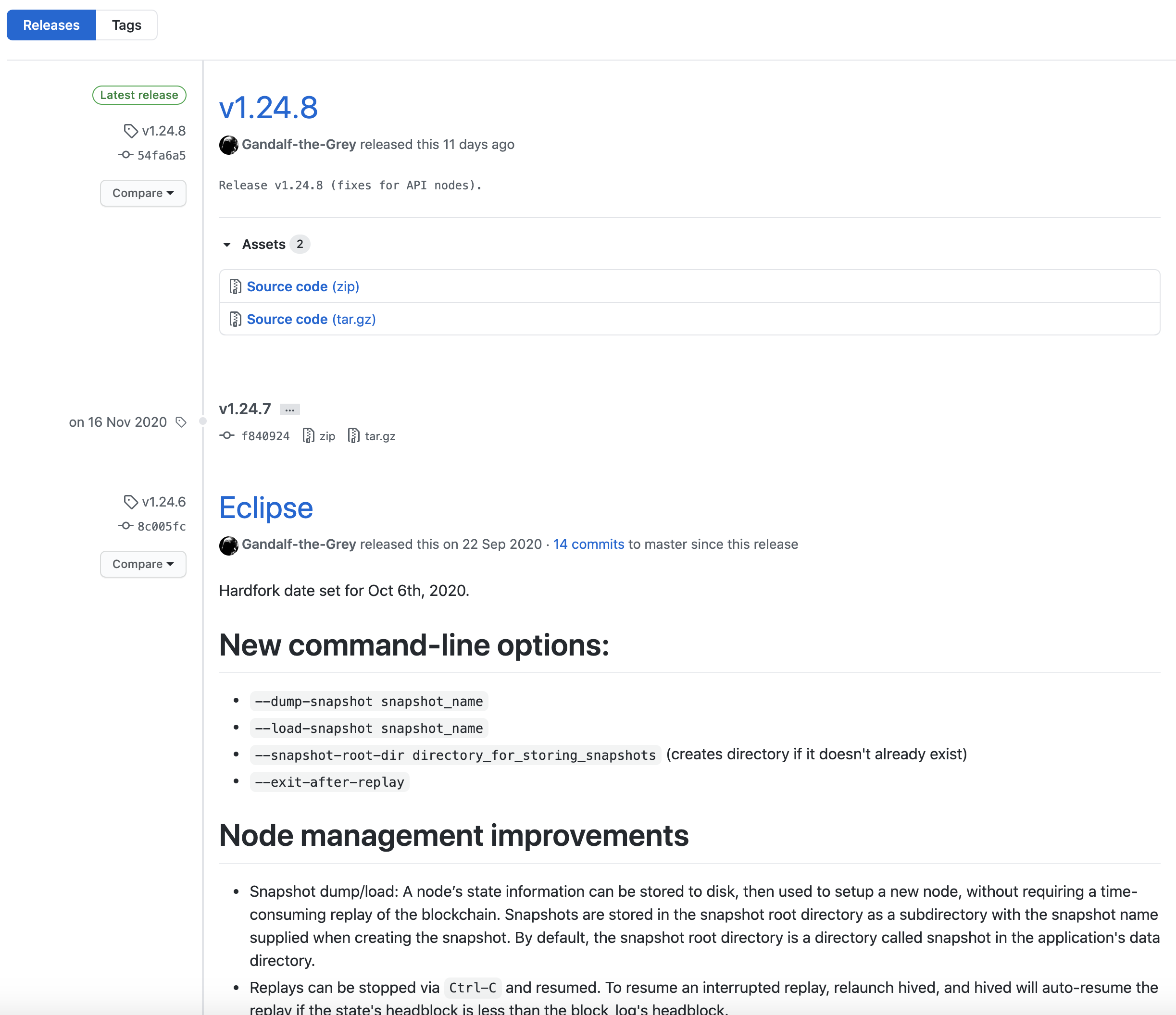Collapse the Assets section triangle
Screen dimensions: 1176x1015
pos(227,245)
